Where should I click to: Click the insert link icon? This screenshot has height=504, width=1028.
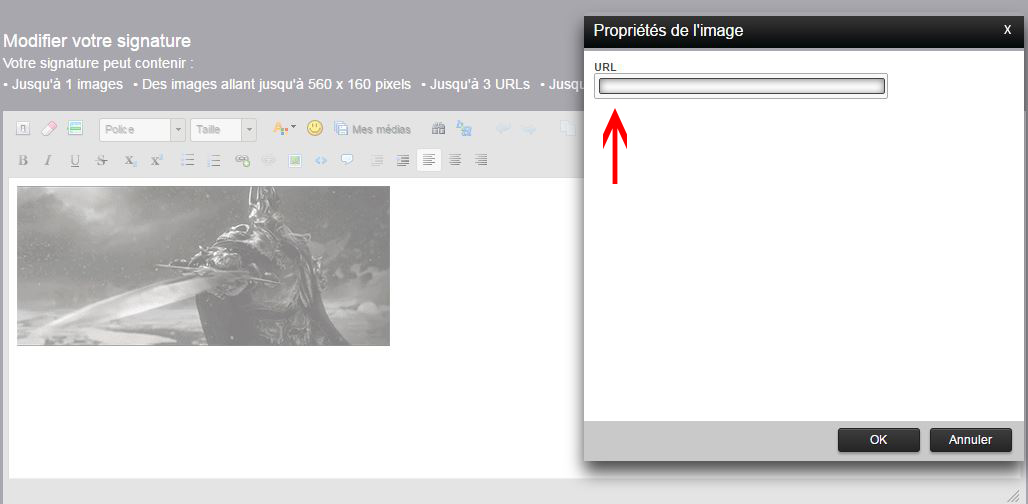[243, 160]
